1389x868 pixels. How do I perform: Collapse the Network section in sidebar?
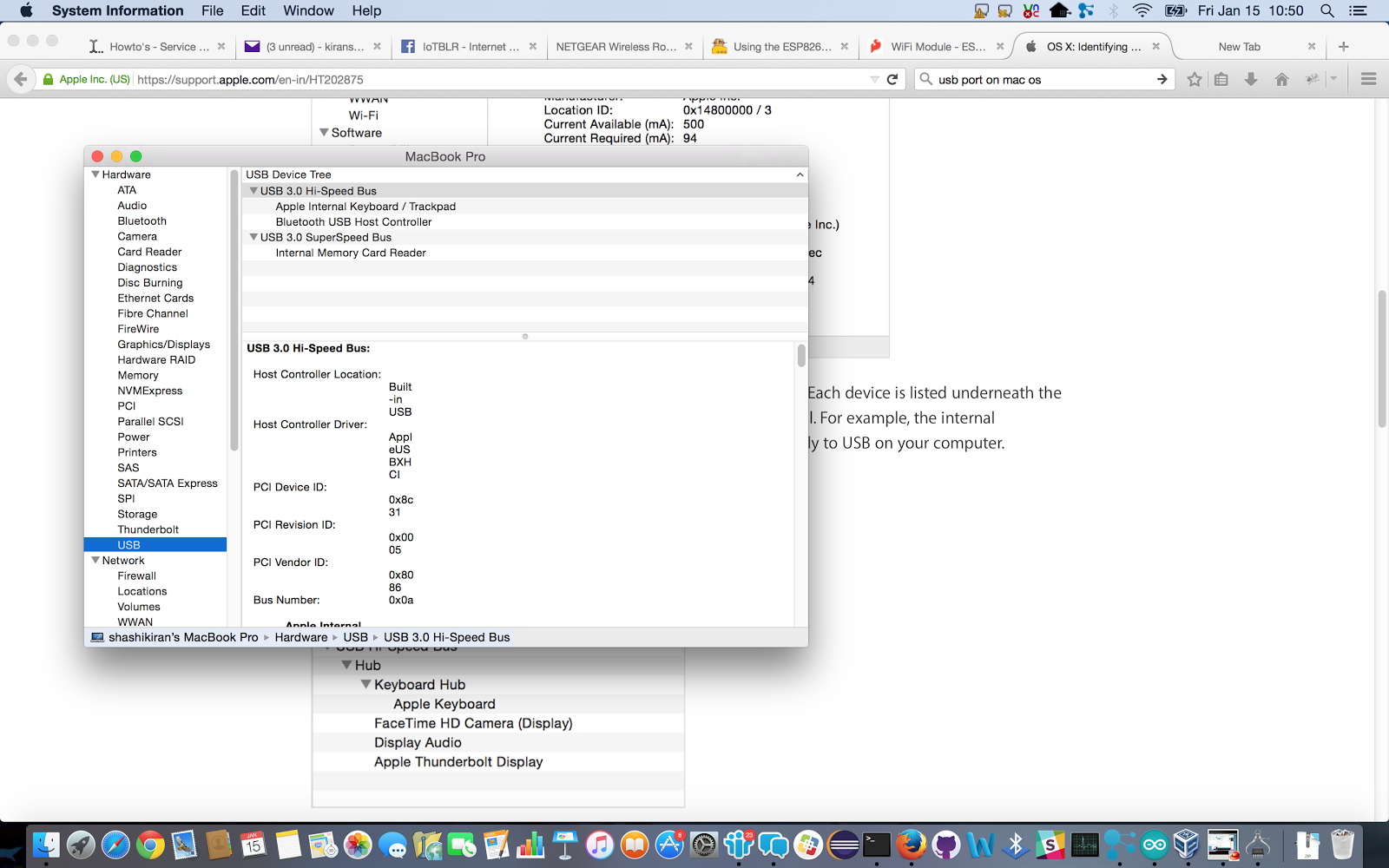95,561
